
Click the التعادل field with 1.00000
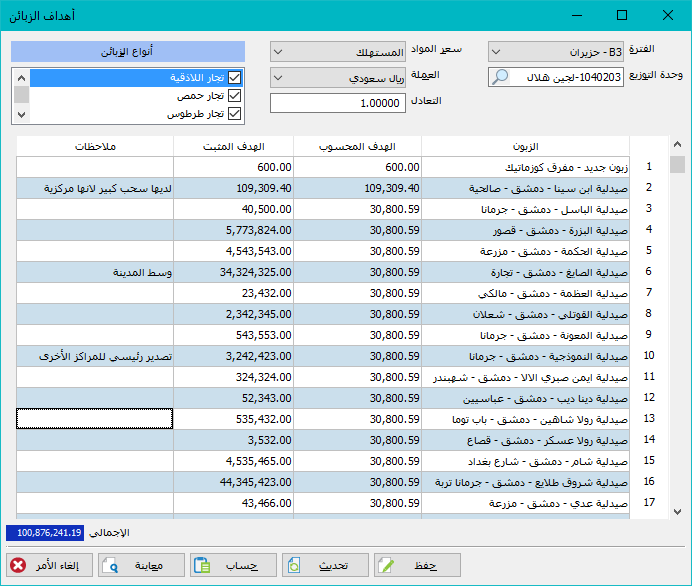(338, 103)
